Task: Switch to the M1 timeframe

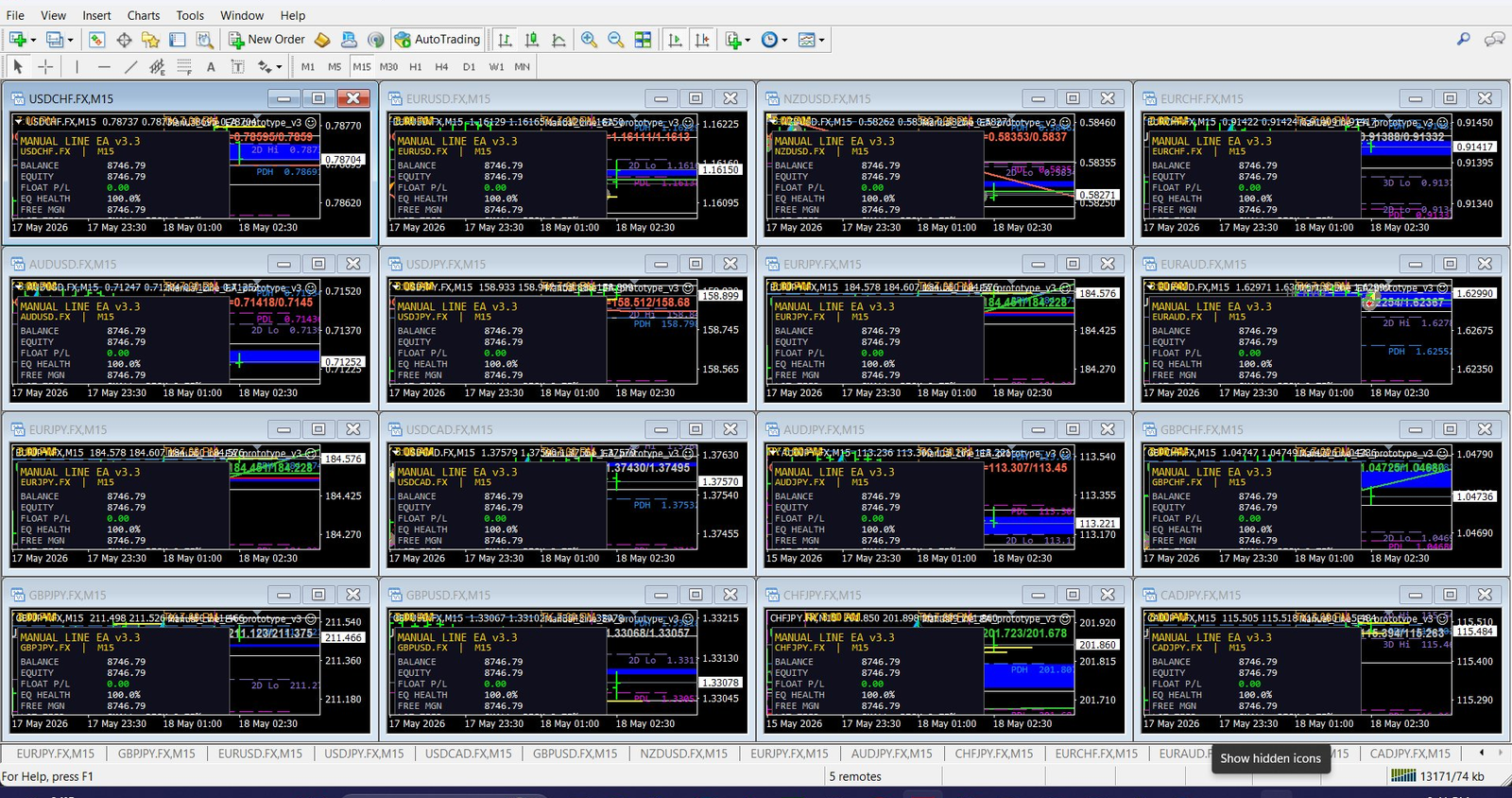Action: click(308, 67)
